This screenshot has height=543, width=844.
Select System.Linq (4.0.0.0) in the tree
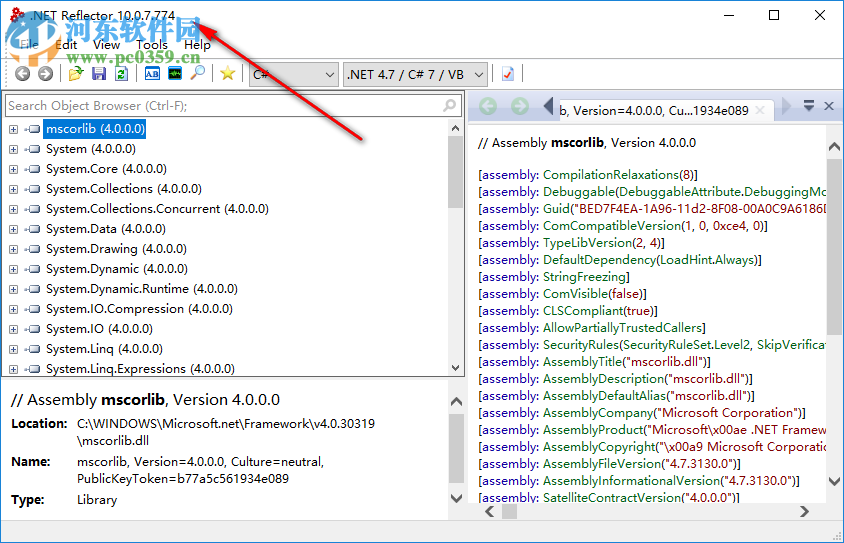(x=104, y=349)
